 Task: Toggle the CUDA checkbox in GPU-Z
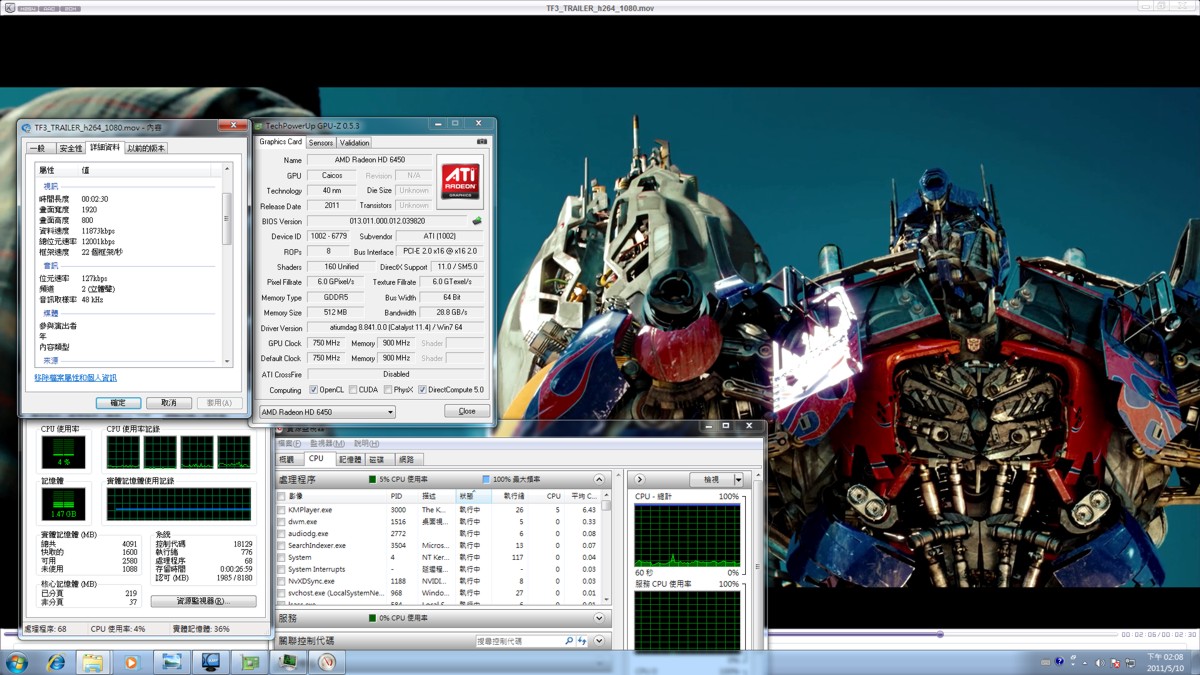click(353, 390)
